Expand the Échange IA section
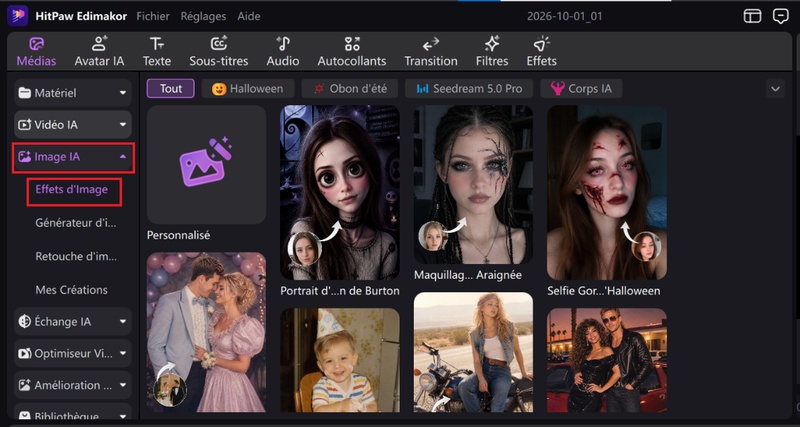 coord(73,321)
